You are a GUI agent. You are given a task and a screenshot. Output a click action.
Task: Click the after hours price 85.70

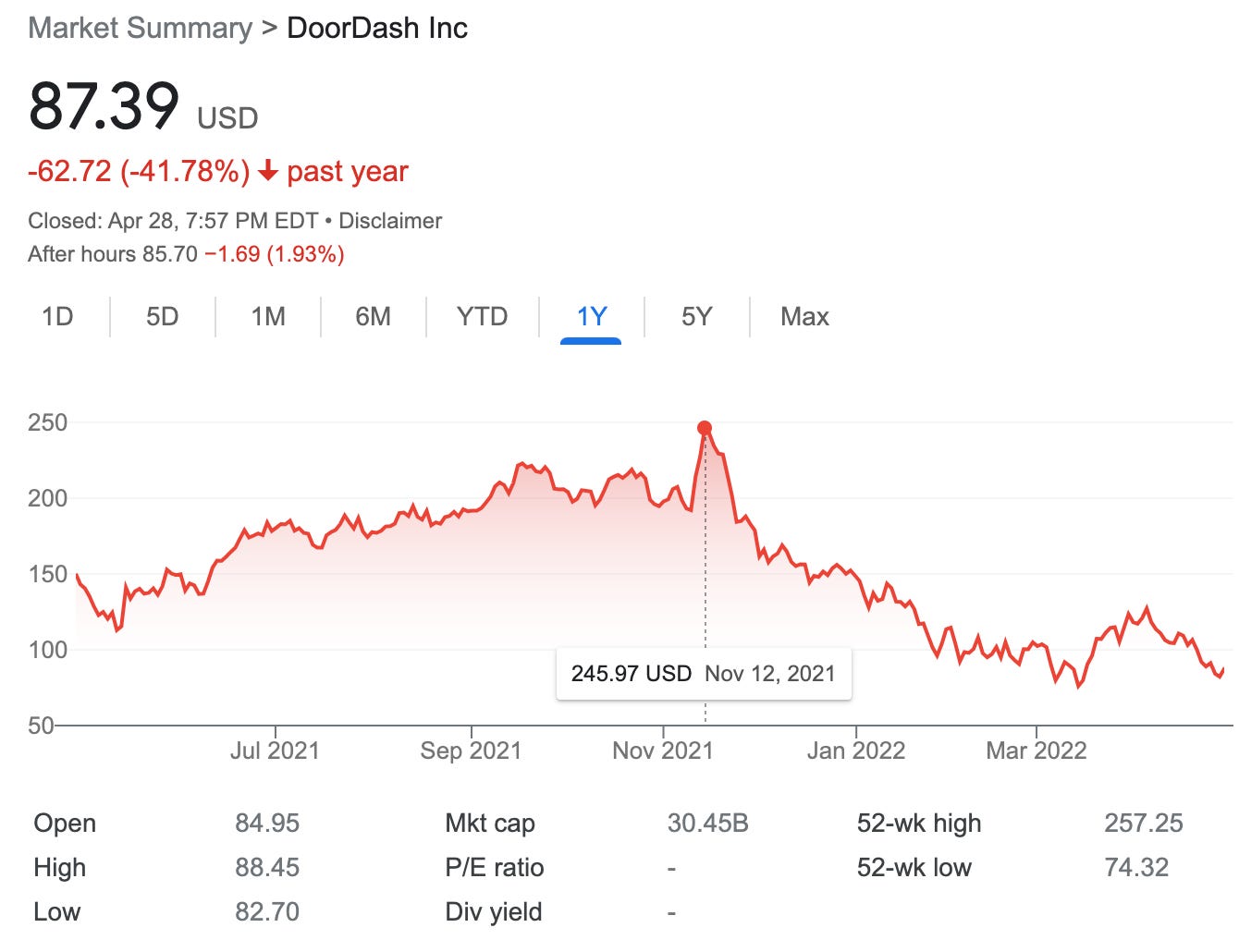point(170,254)
